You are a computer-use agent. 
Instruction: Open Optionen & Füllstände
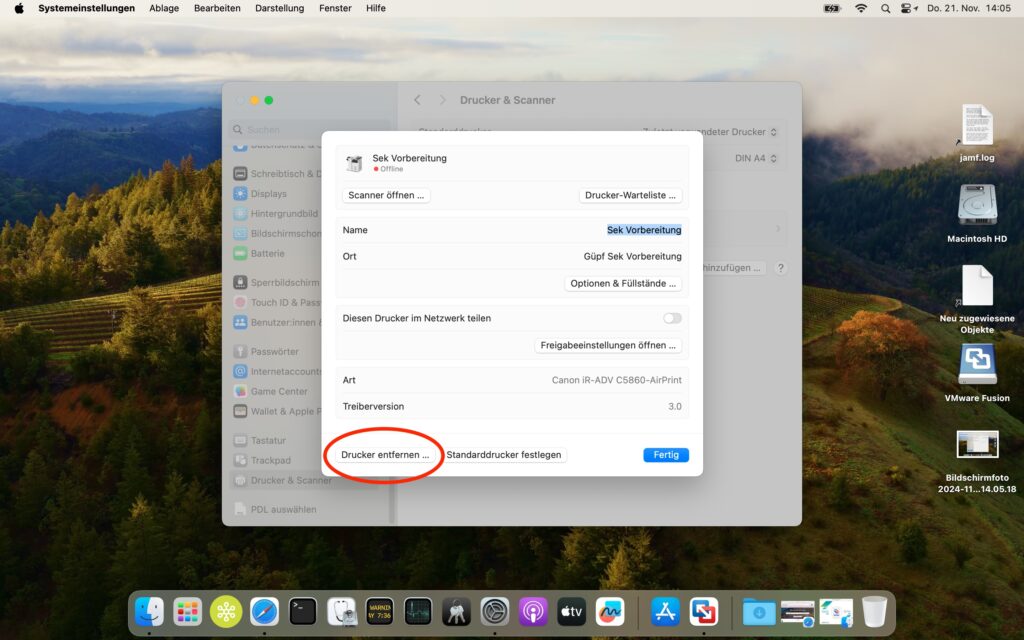tap(623, 283)
